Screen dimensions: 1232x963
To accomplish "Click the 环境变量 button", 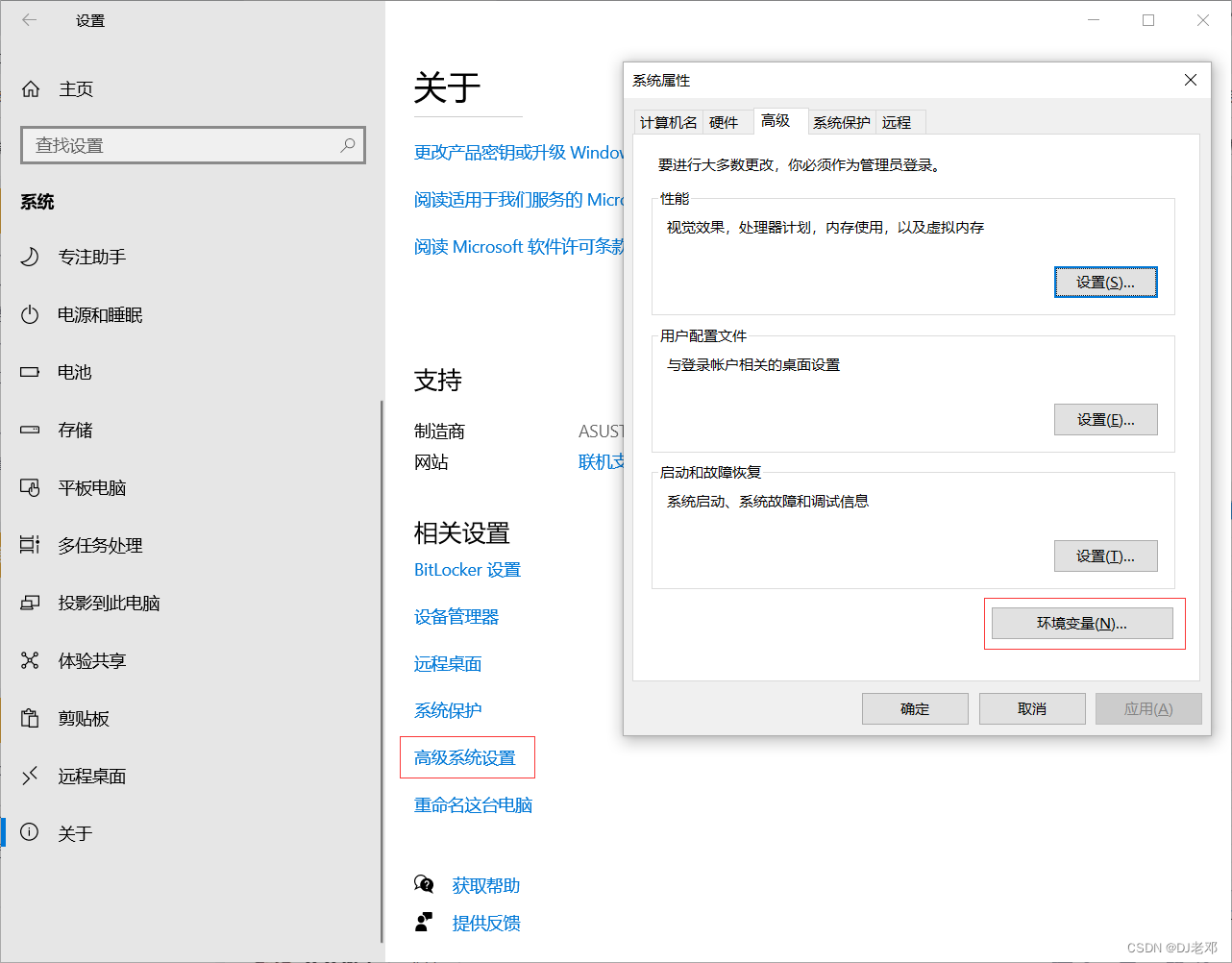I will tap(1083, 623).
